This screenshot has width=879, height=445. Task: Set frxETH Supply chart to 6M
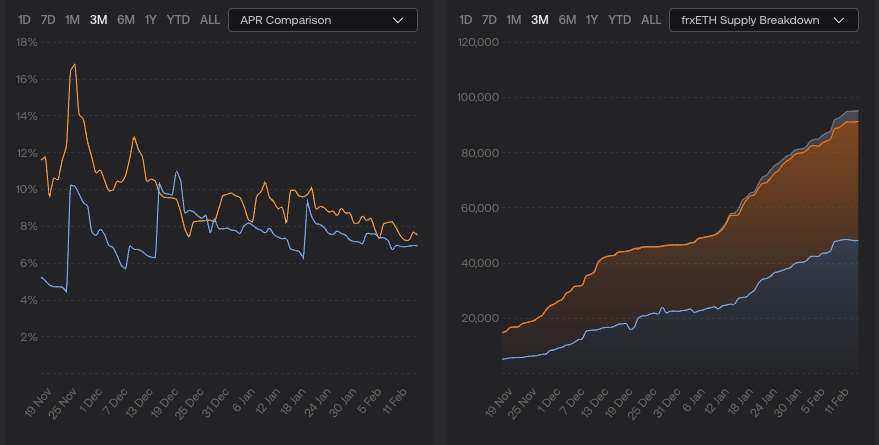[567, 20]
